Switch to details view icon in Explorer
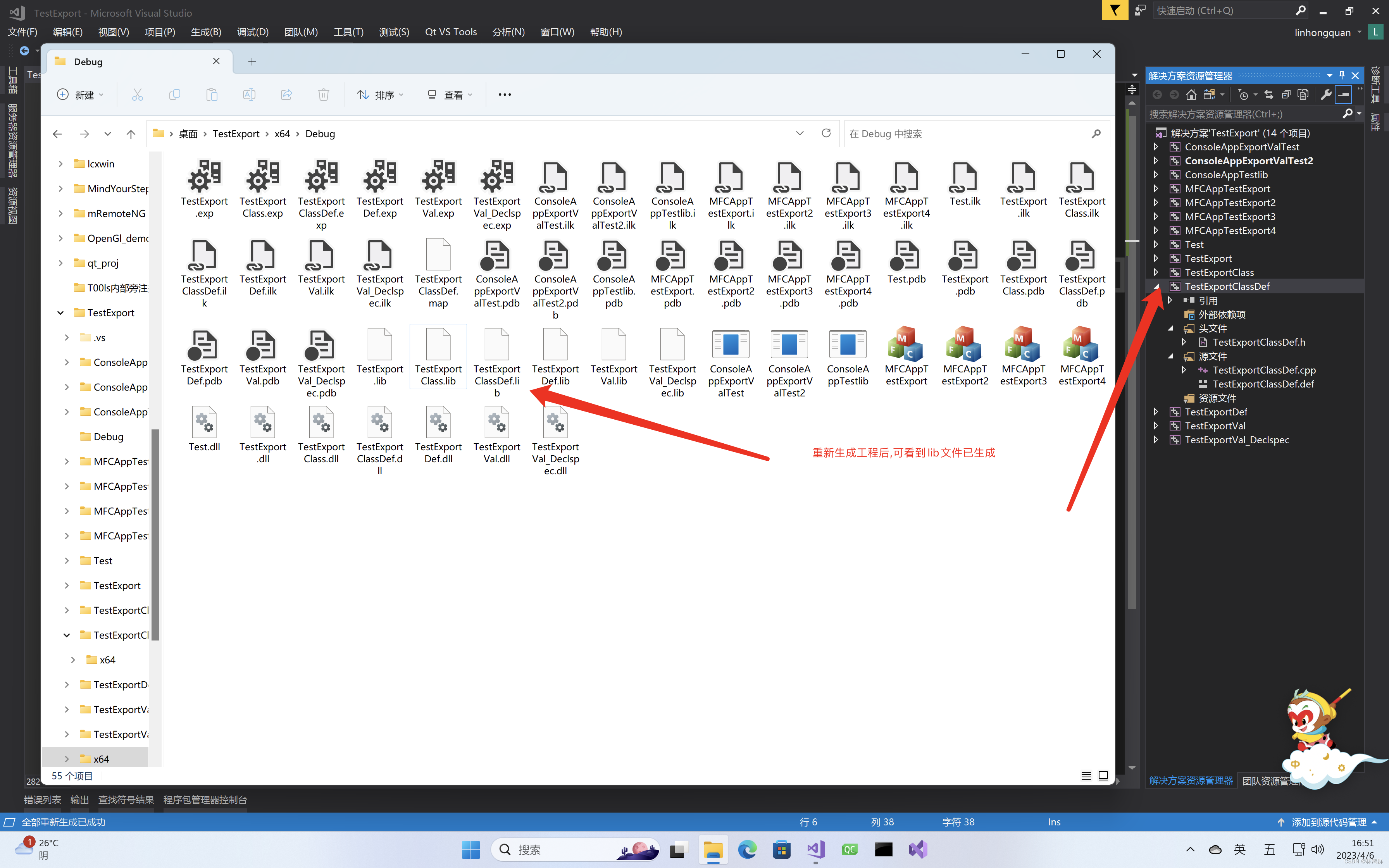The width and height of the screenshot is (1389, 868). [1086, 775]
